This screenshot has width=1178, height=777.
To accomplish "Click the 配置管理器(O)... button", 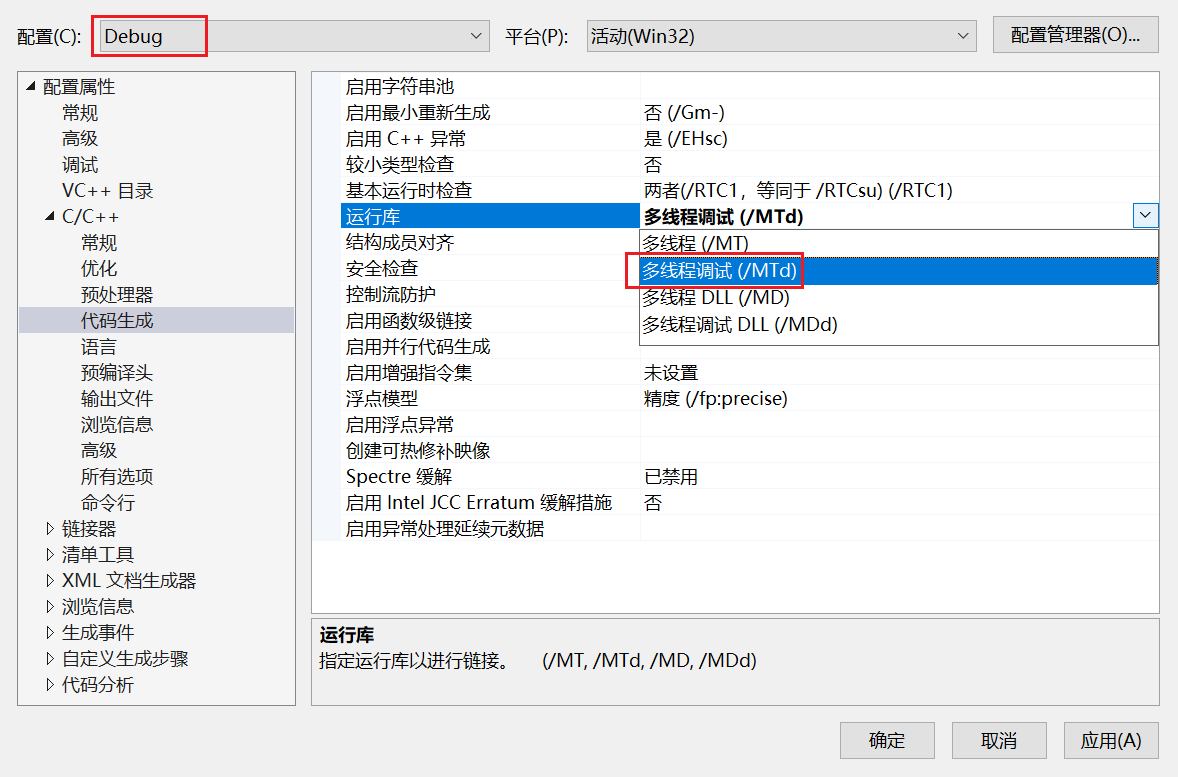I will 1075,35.
